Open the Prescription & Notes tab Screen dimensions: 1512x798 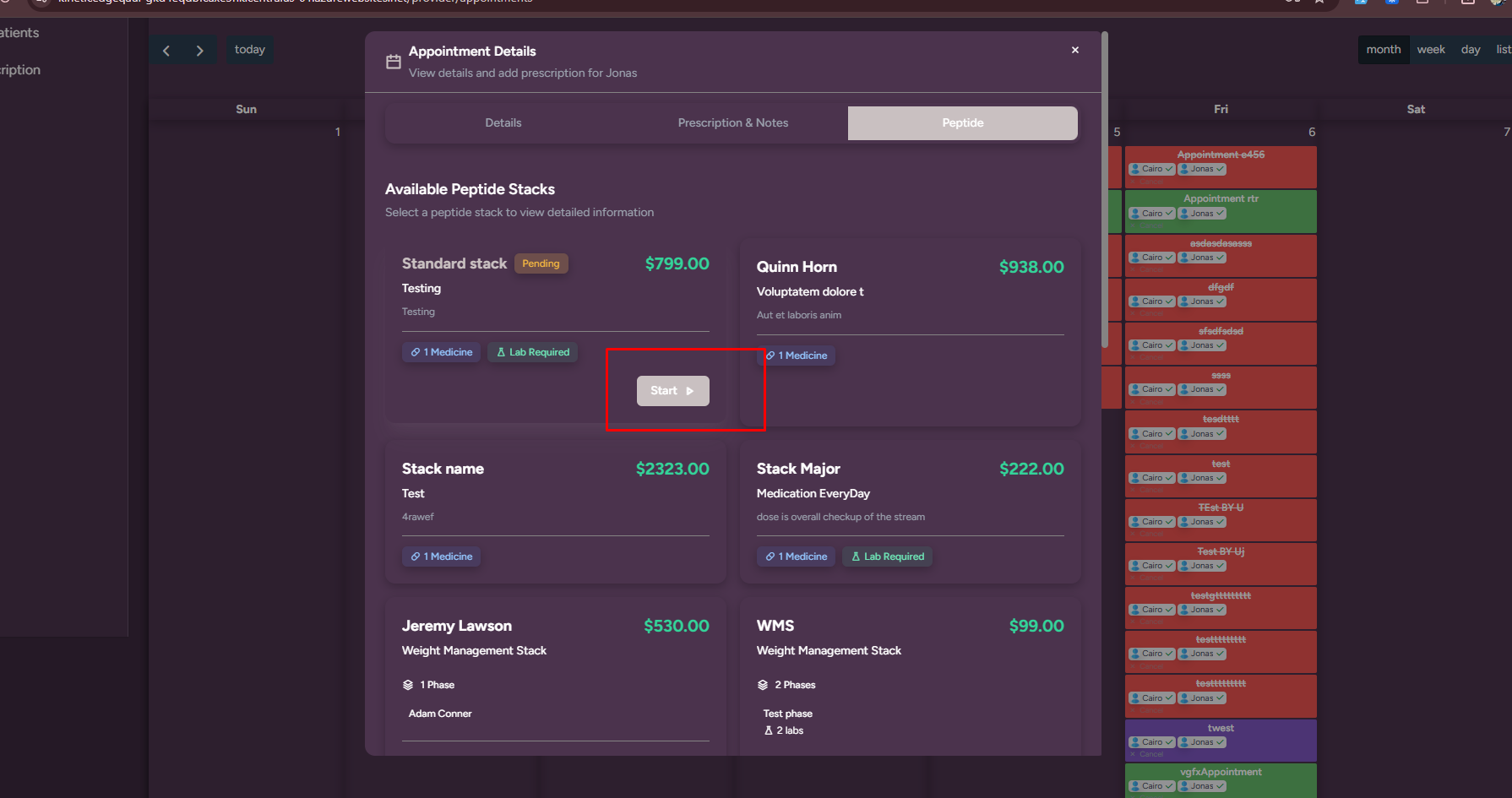pos(732,123)
